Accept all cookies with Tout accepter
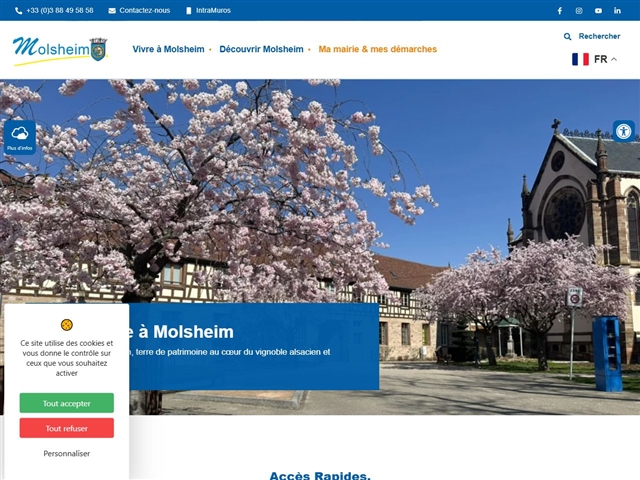 click(67, 403)
